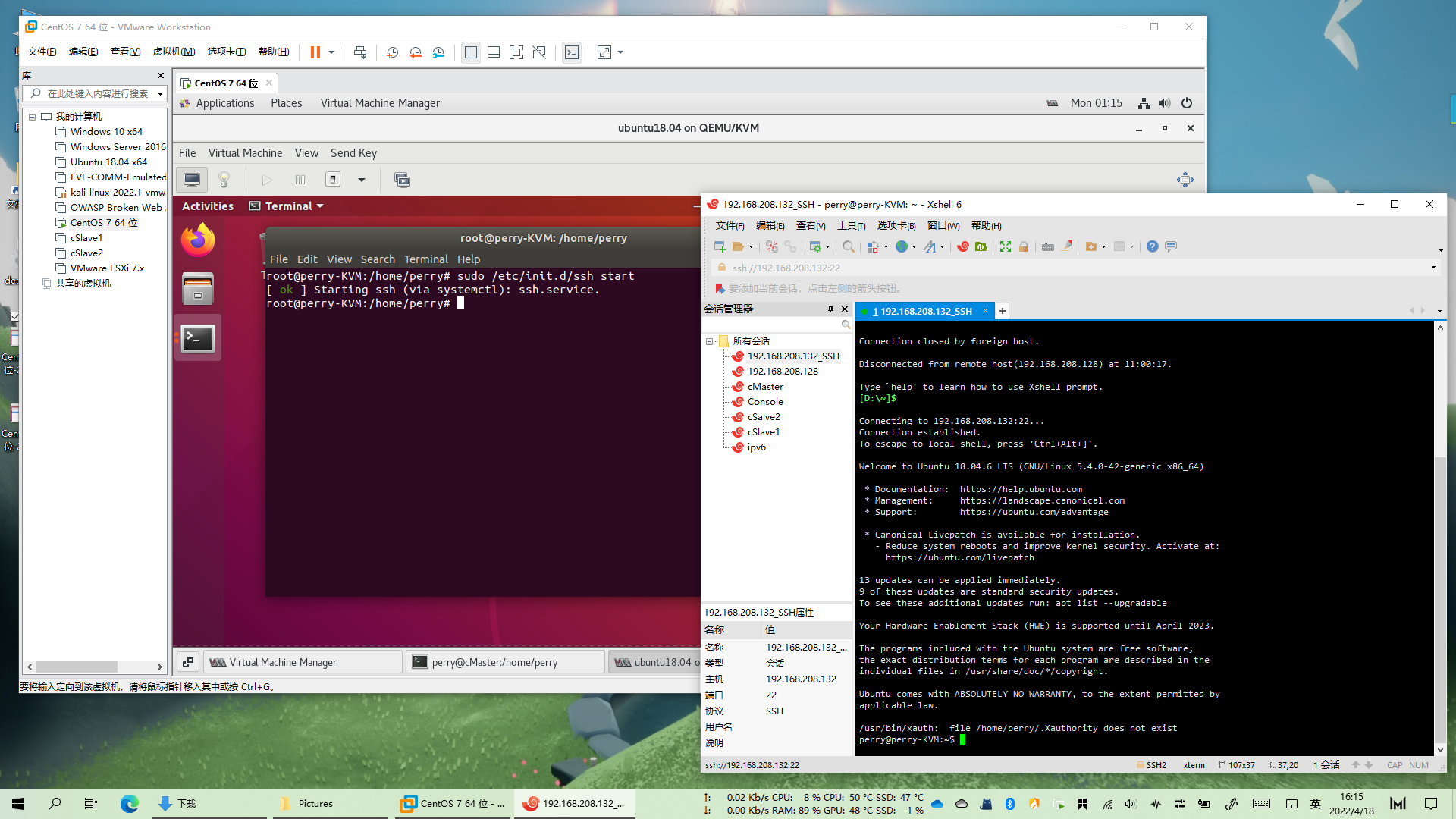Open the VMware snapshot manager icon
Viewport: 1456px width, 819px height.
coord(438,52)
